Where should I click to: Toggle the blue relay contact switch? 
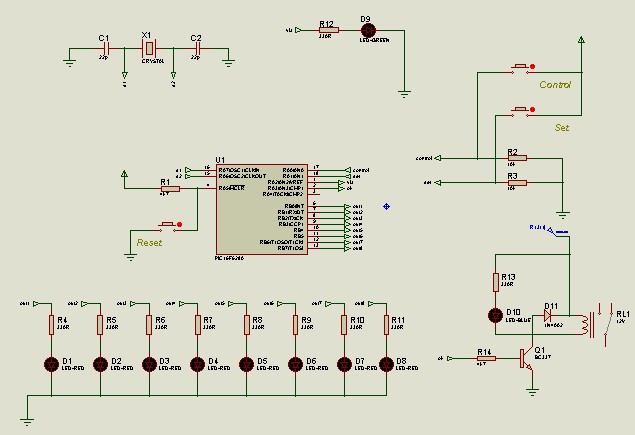560,231
